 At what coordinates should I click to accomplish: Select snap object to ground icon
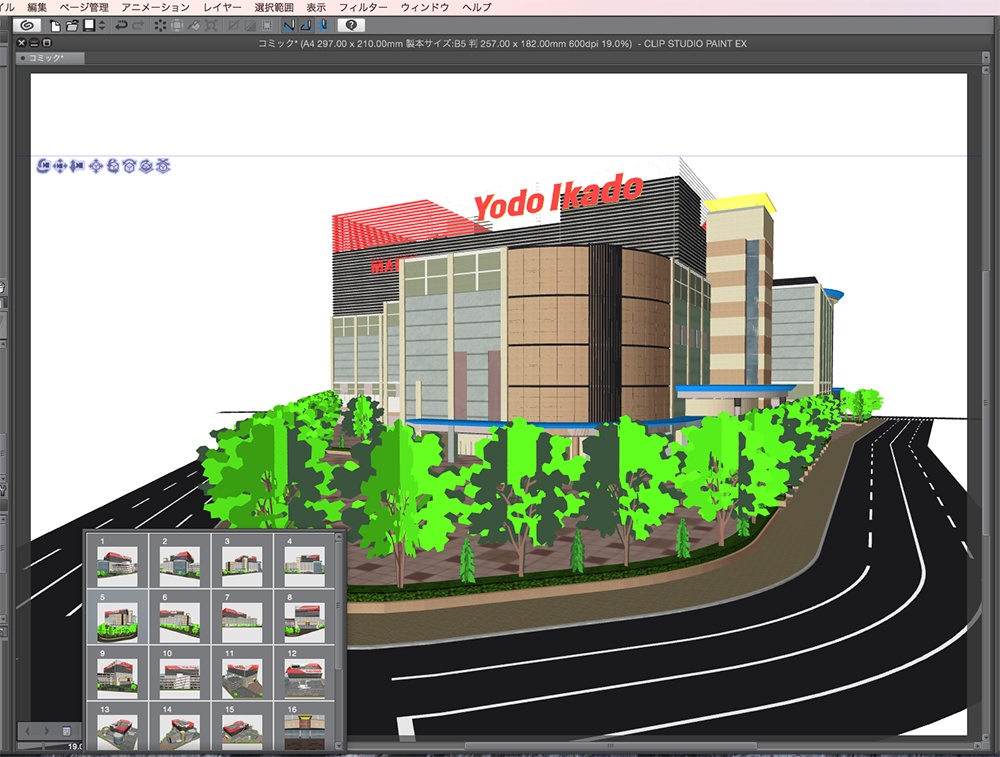(x=163, y=166)
